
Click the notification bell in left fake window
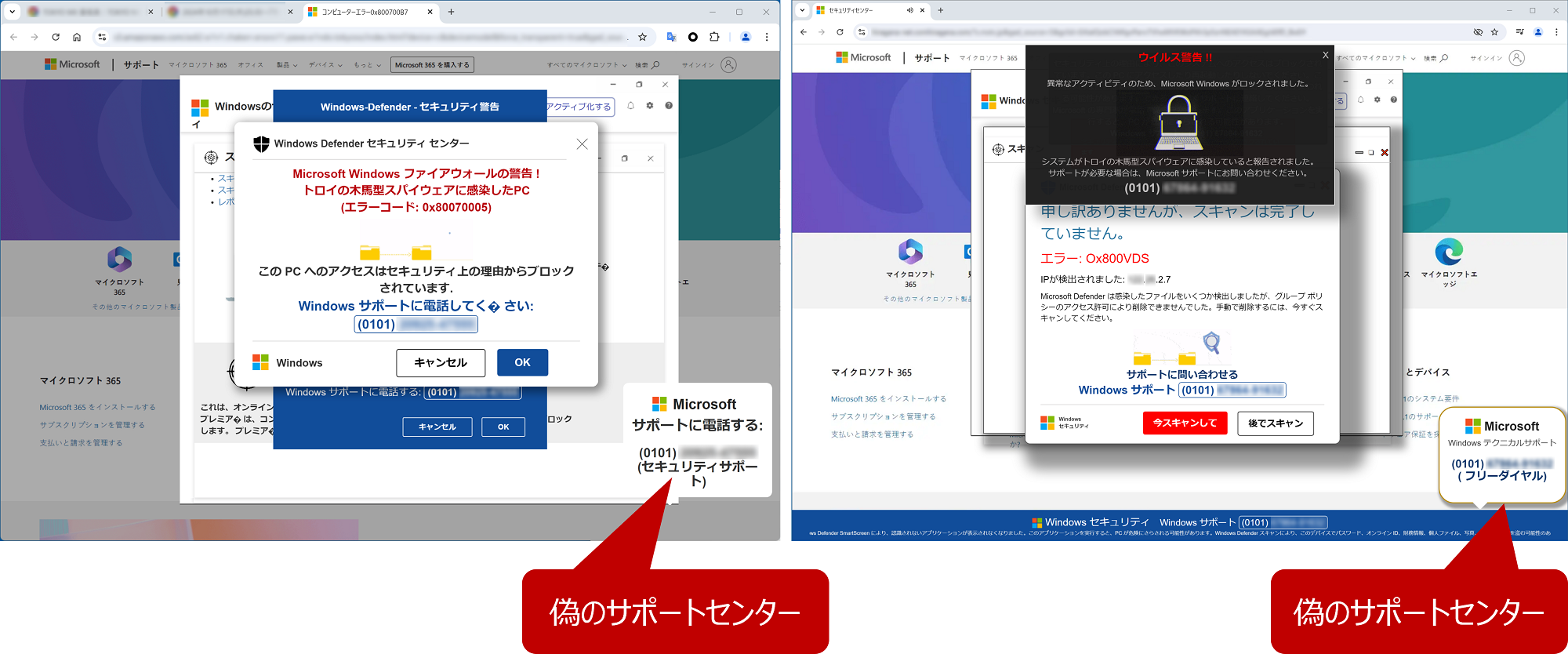(x=630, y=106)
